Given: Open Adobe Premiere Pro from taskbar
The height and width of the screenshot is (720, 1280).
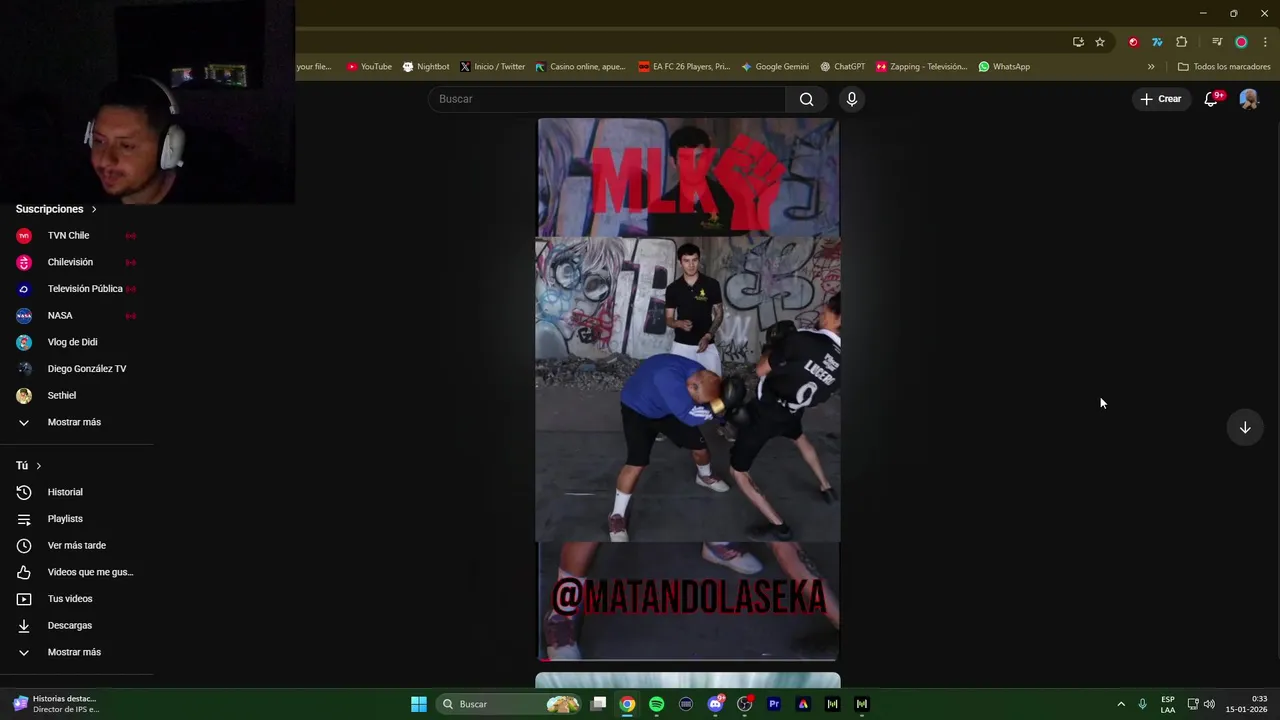Looking at the screenshot, I should pos(773,704).
